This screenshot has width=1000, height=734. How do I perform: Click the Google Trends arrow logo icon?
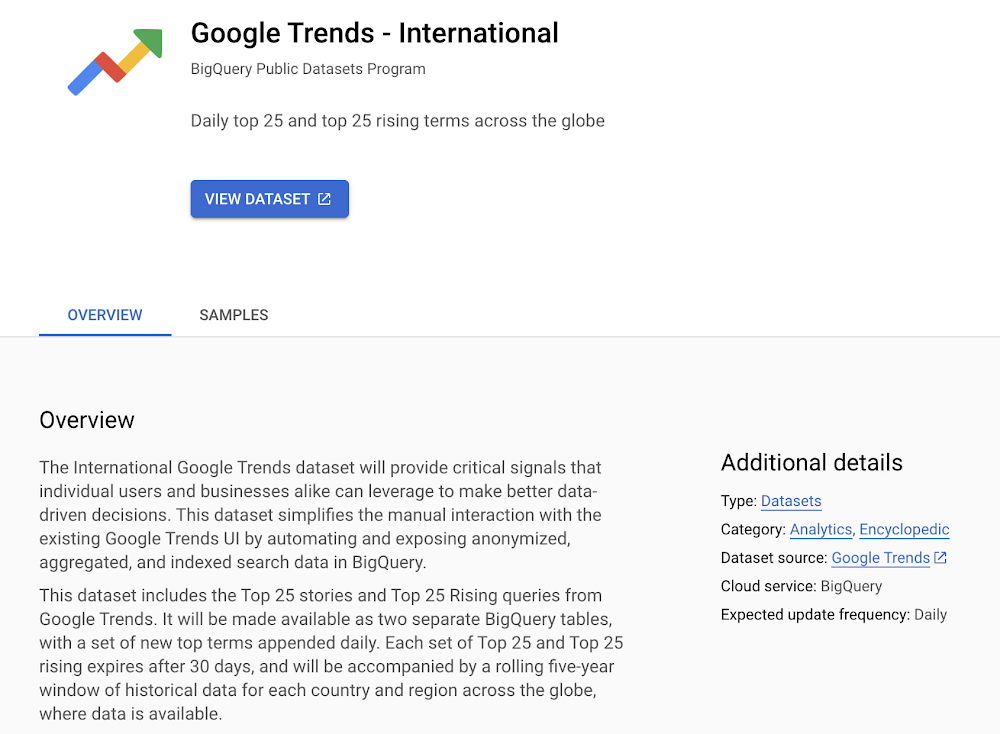tap(113, 60)
